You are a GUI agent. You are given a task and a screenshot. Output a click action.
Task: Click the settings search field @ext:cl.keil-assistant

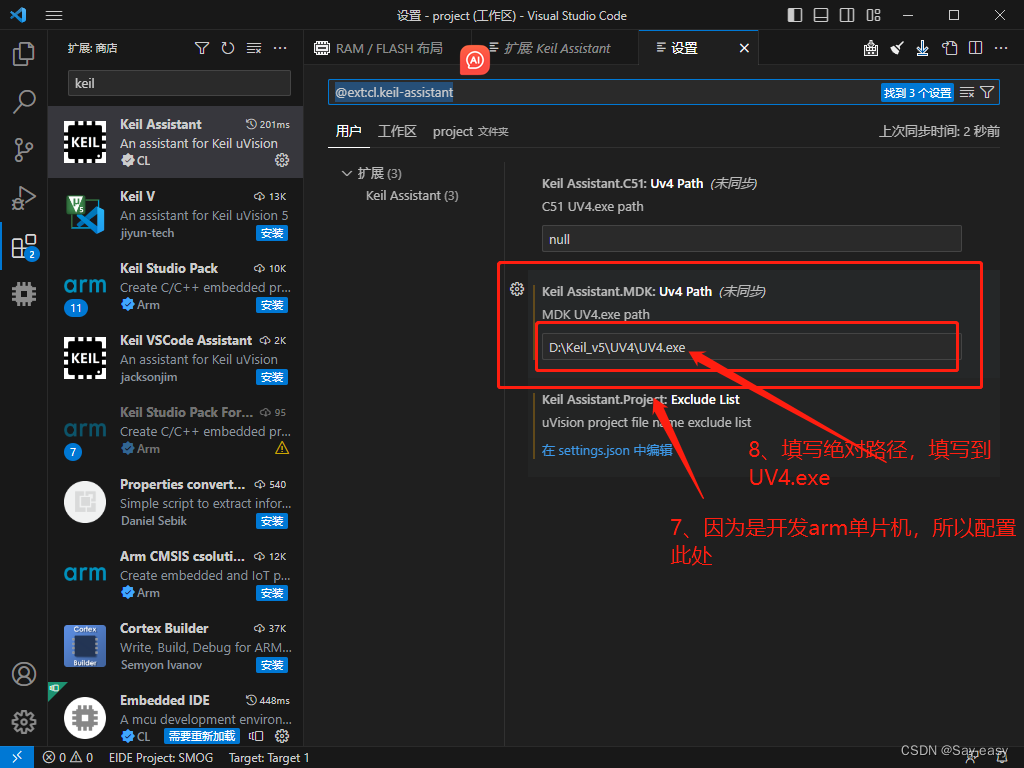click(603, 93)
